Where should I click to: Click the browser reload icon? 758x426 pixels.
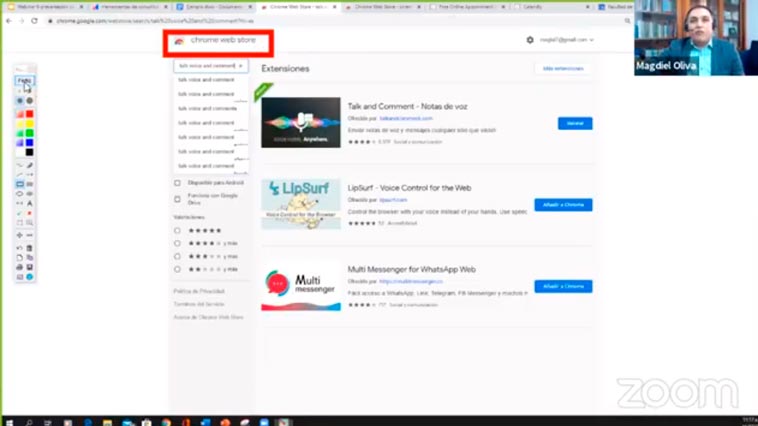point(34,21)
